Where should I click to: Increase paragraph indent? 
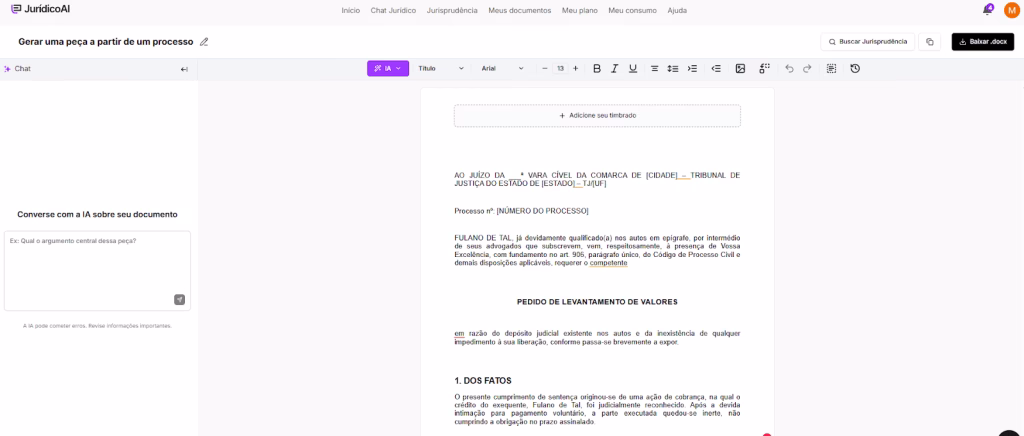(692, 68)
